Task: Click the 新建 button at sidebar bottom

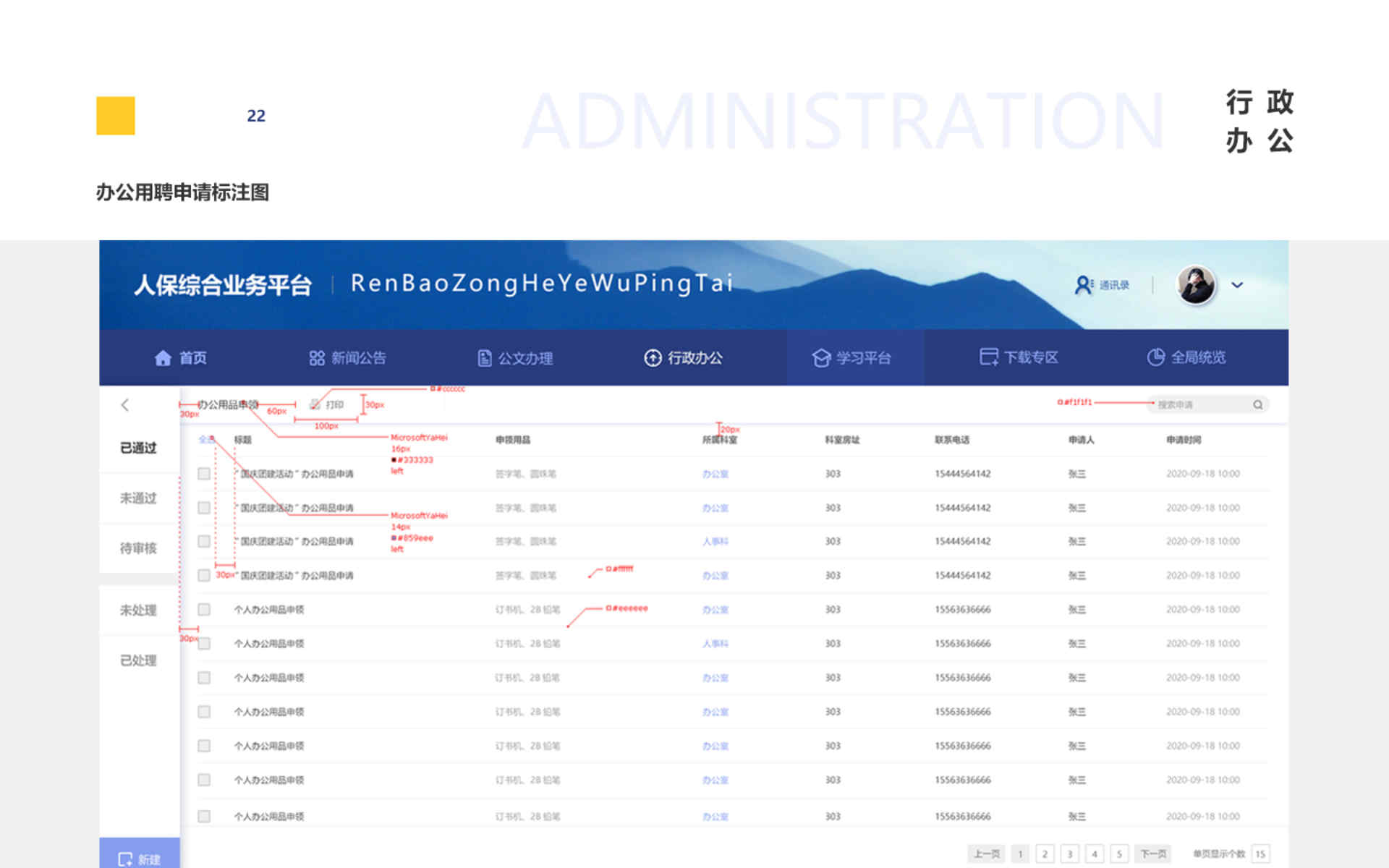Action: tap(139, 859)
